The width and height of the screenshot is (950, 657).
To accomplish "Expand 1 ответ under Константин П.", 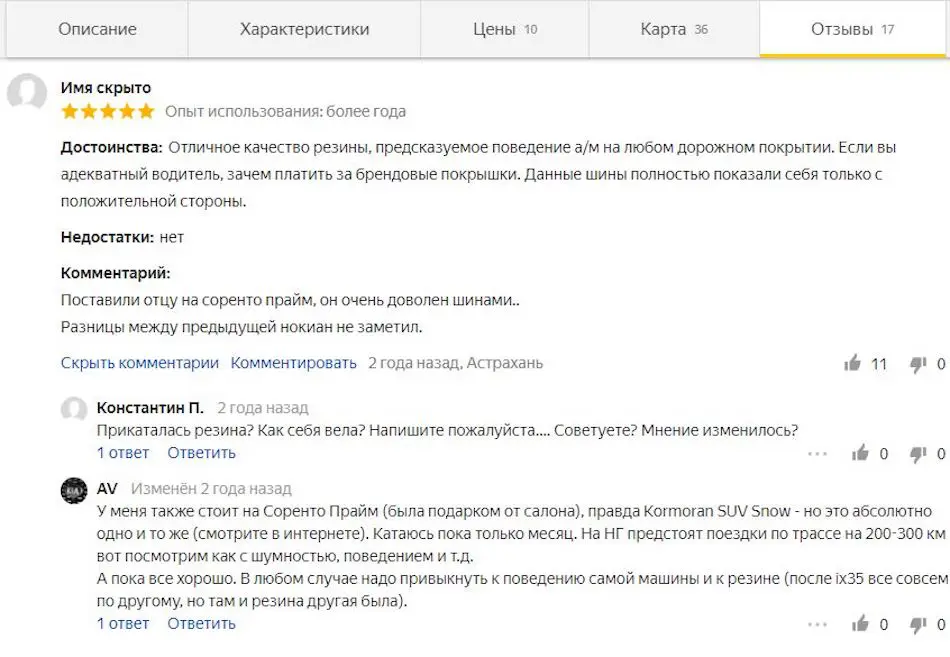I will click(123, 453).
